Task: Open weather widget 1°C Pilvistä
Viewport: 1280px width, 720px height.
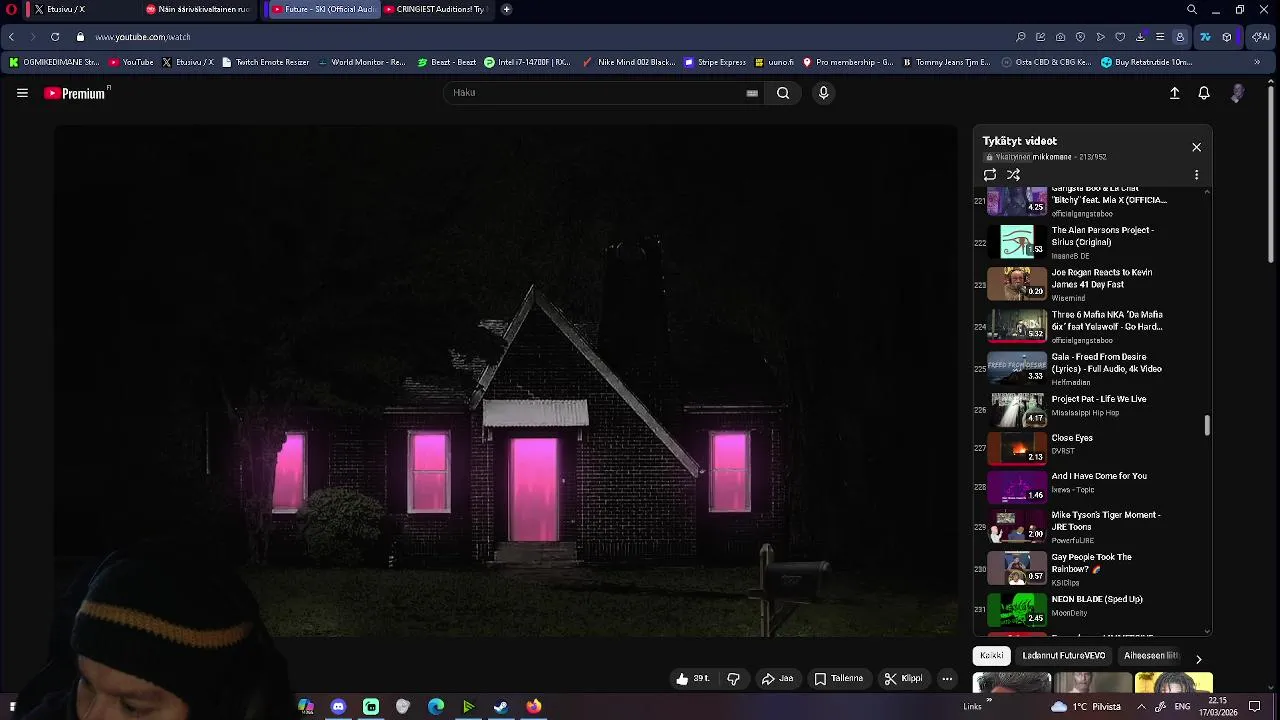Action: click(x=1086, y=707)
